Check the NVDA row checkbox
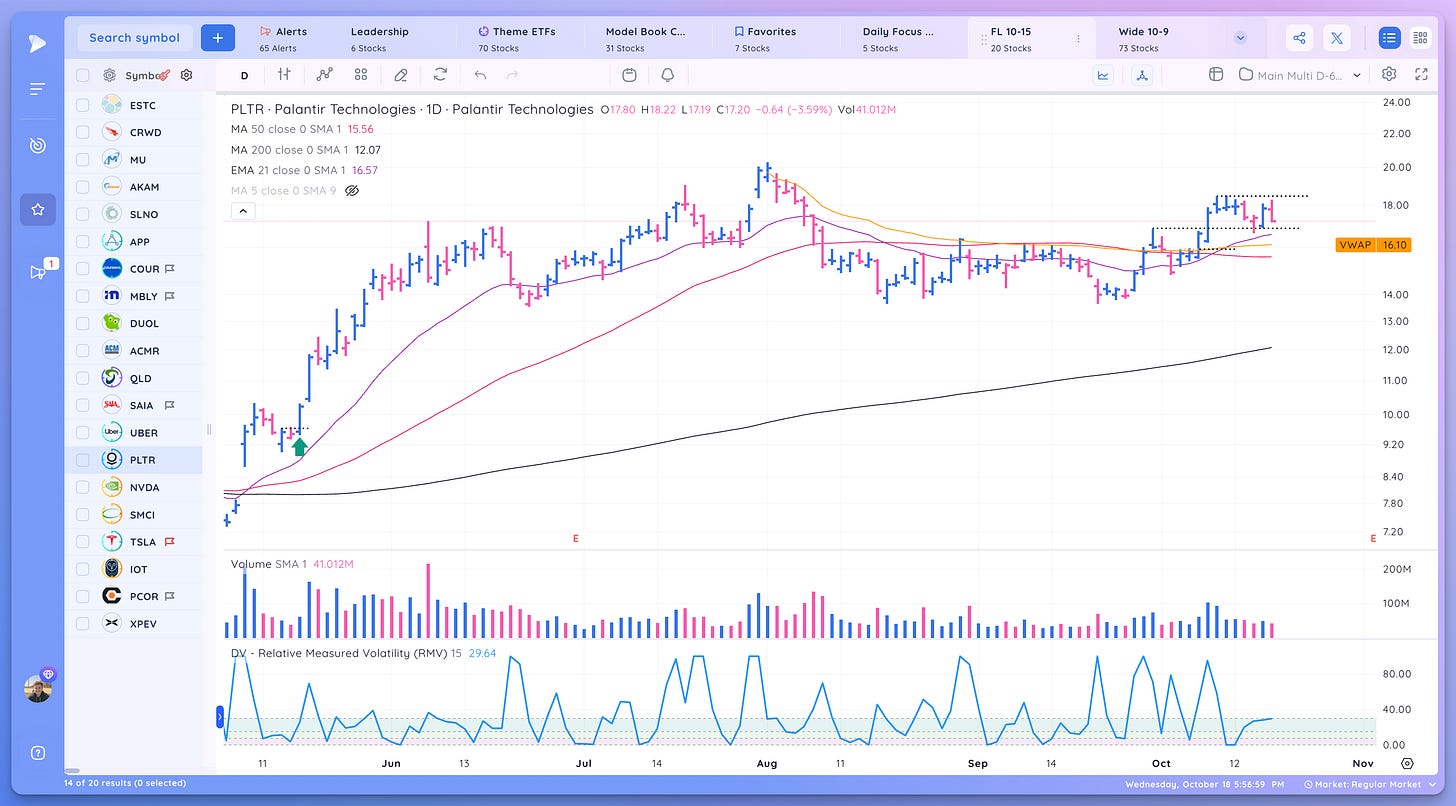1456x806 pixels. point(82,487)
